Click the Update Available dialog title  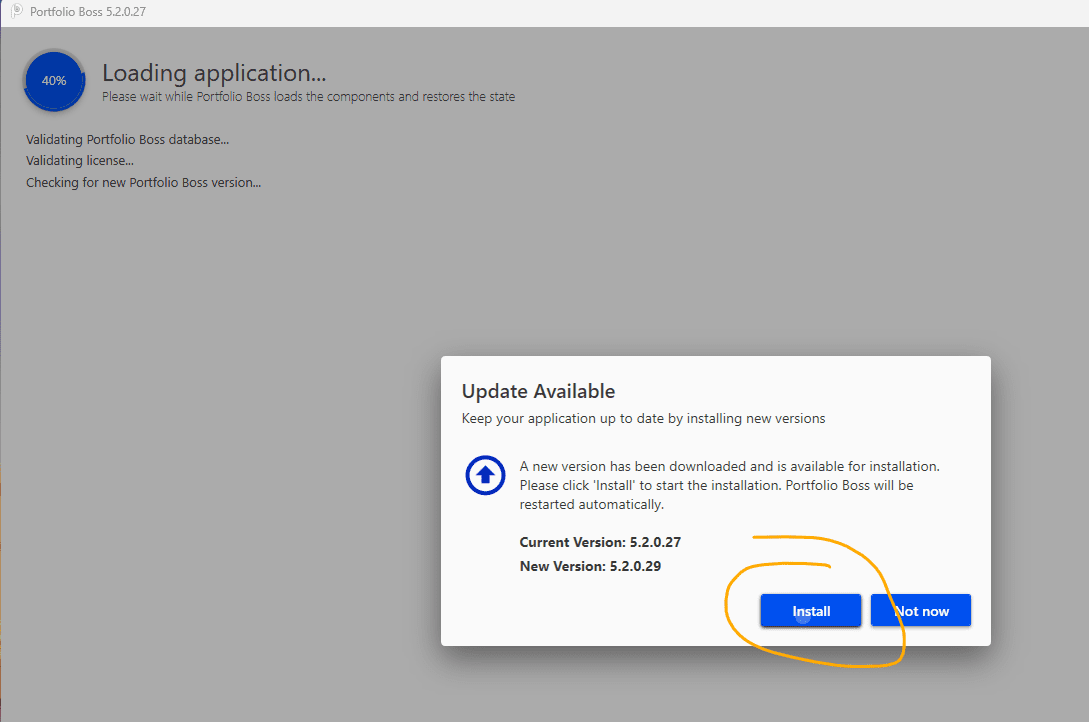(x=538, y=391)
